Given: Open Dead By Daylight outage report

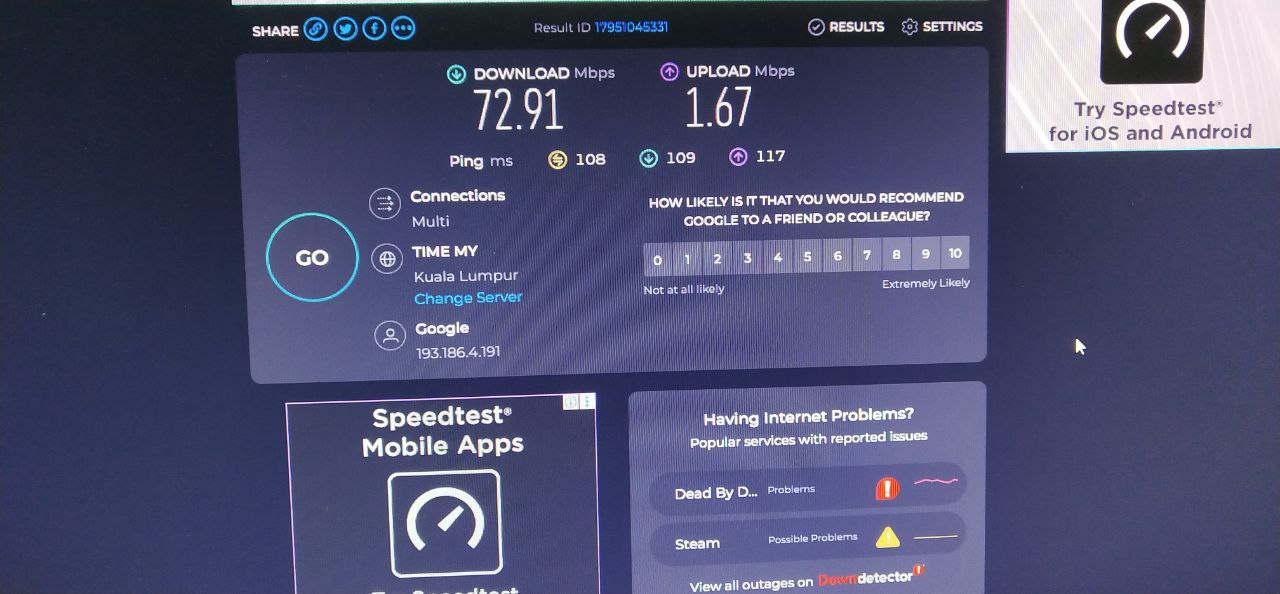Looking at the screenshot, I should pyautogui.click(x=808, y=490).
